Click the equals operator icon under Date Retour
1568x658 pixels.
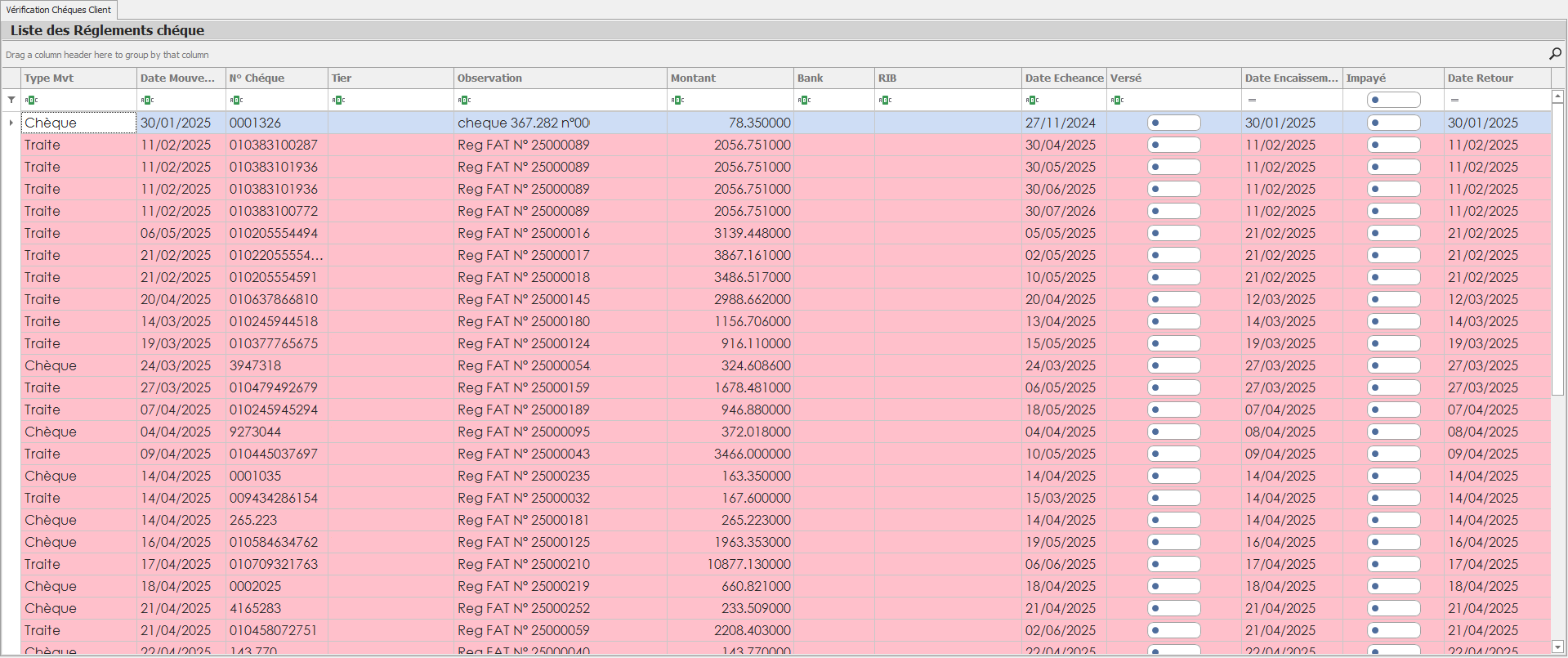(x=1454, y=100)
